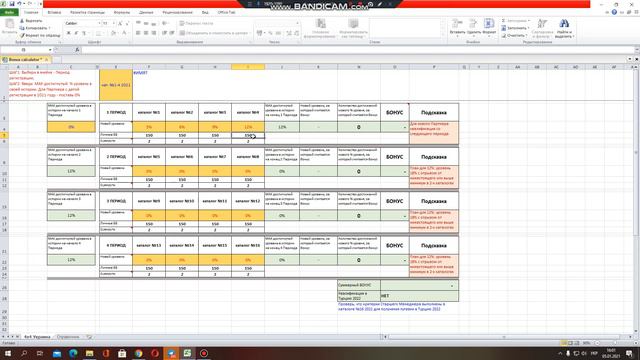Open Windows Start menu
Viewport: 640px width, 360px height.
pos(8,353)
